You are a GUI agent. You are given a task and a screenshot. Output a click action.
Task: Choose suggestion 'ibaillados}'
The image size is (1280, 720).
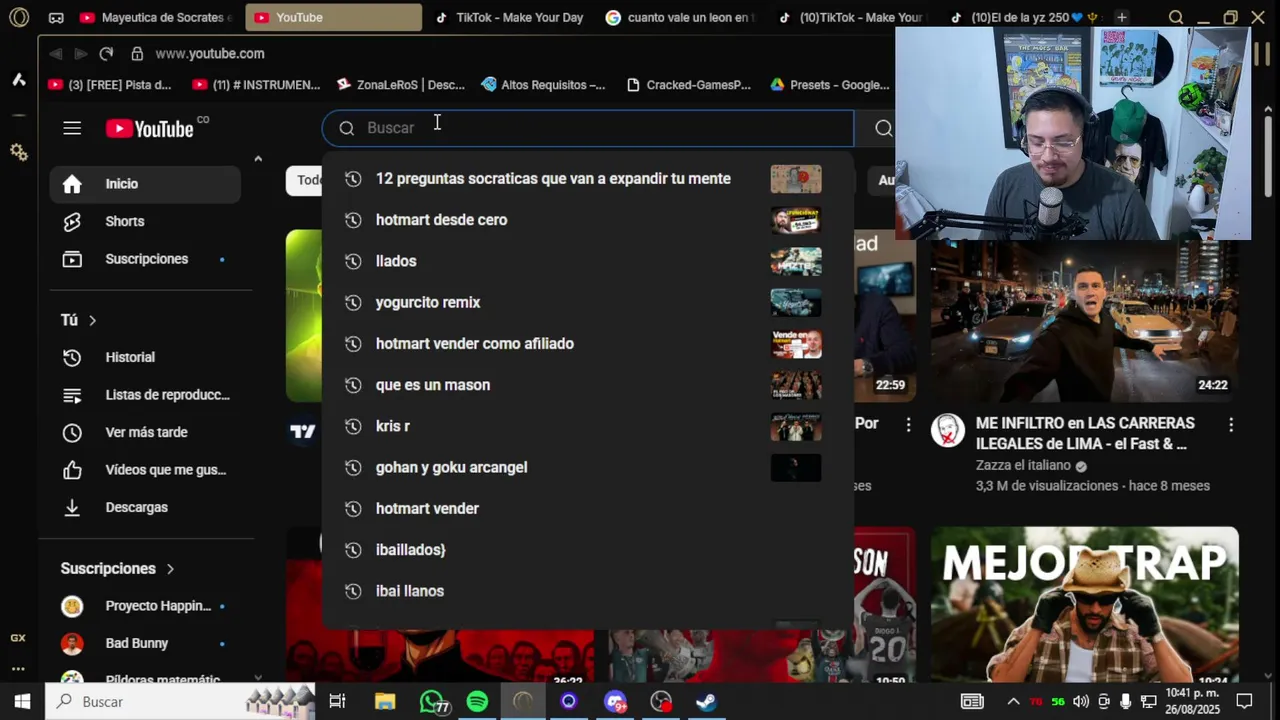(588, 550)
